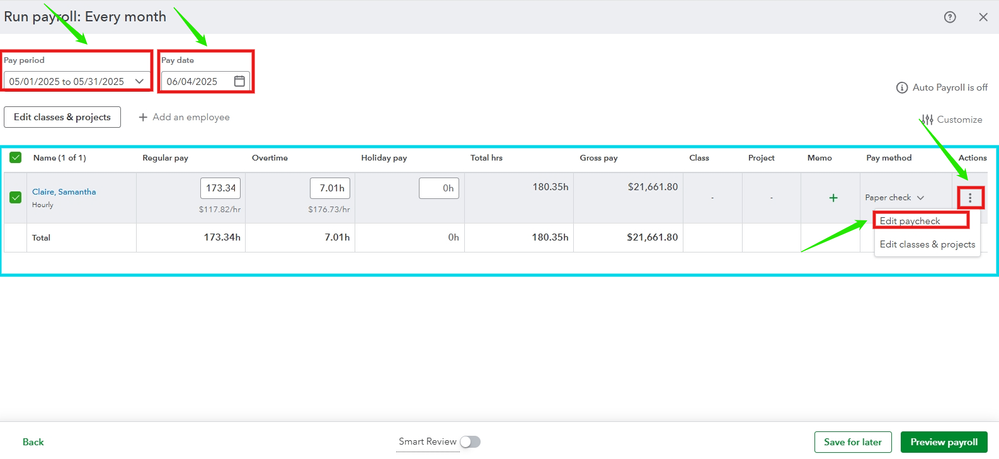999x459 pixels.
Task: Click the Edit classes & projects button
Action: (62, 117)
